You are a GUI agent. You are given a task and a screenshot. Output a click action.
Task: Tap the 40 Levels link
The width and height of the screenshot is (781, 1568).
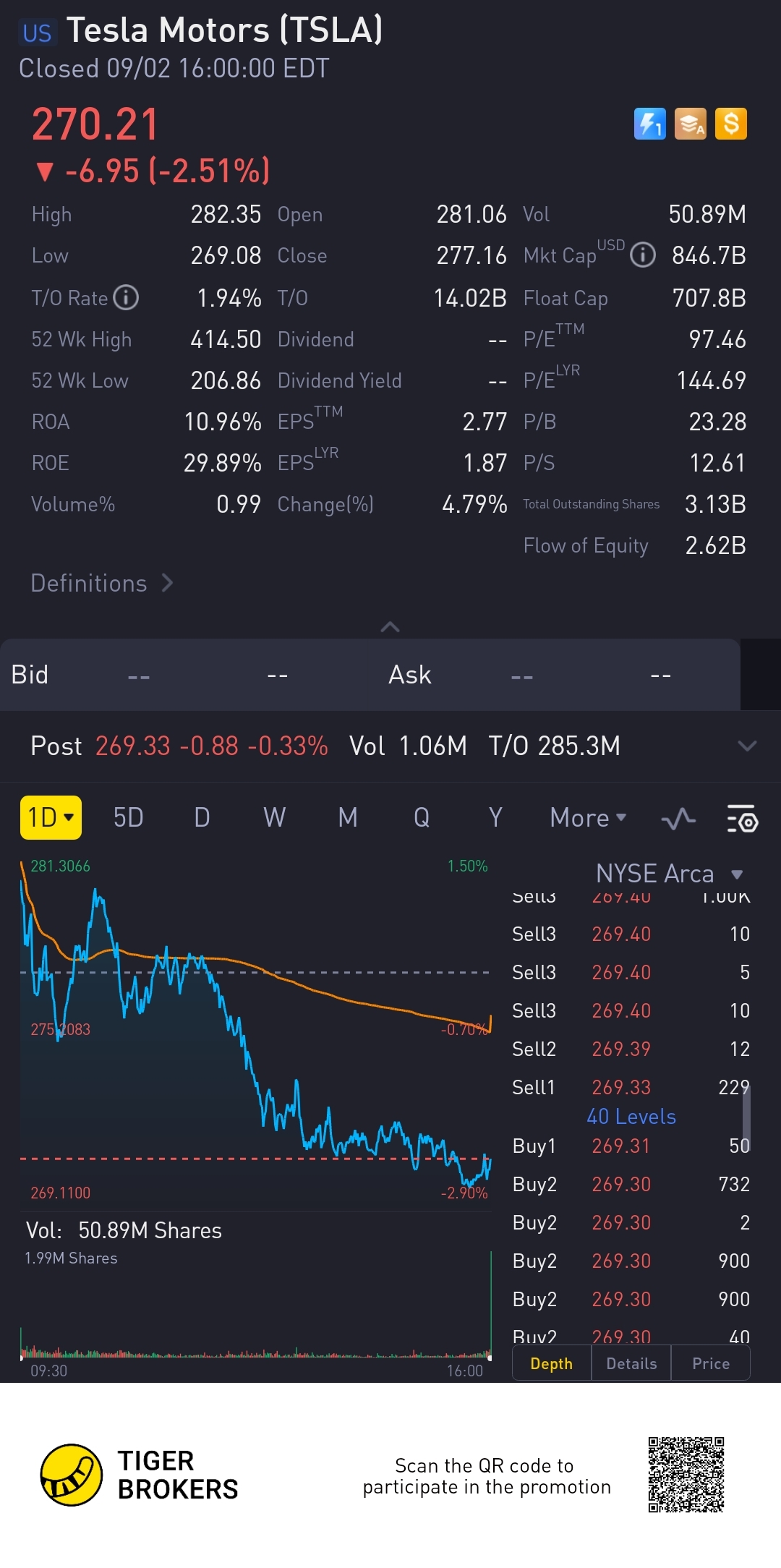pyautogui.click(x=631, y=1117)
